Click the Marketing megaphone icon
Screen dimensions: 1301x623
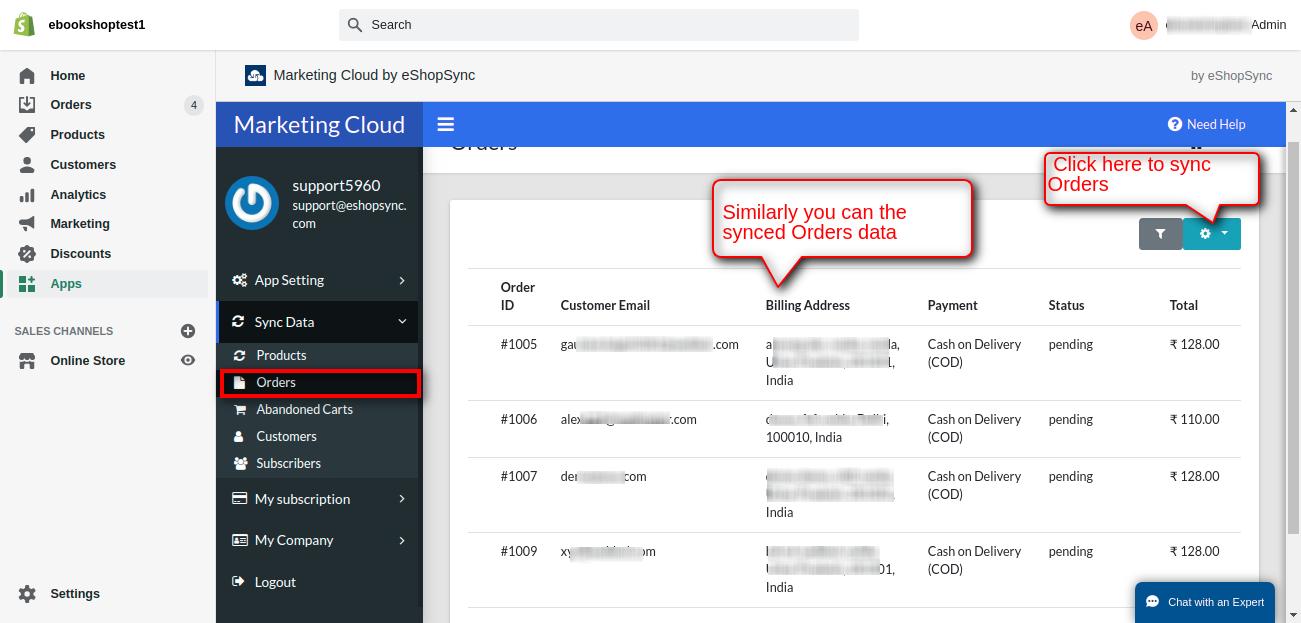tap(27, 224)
